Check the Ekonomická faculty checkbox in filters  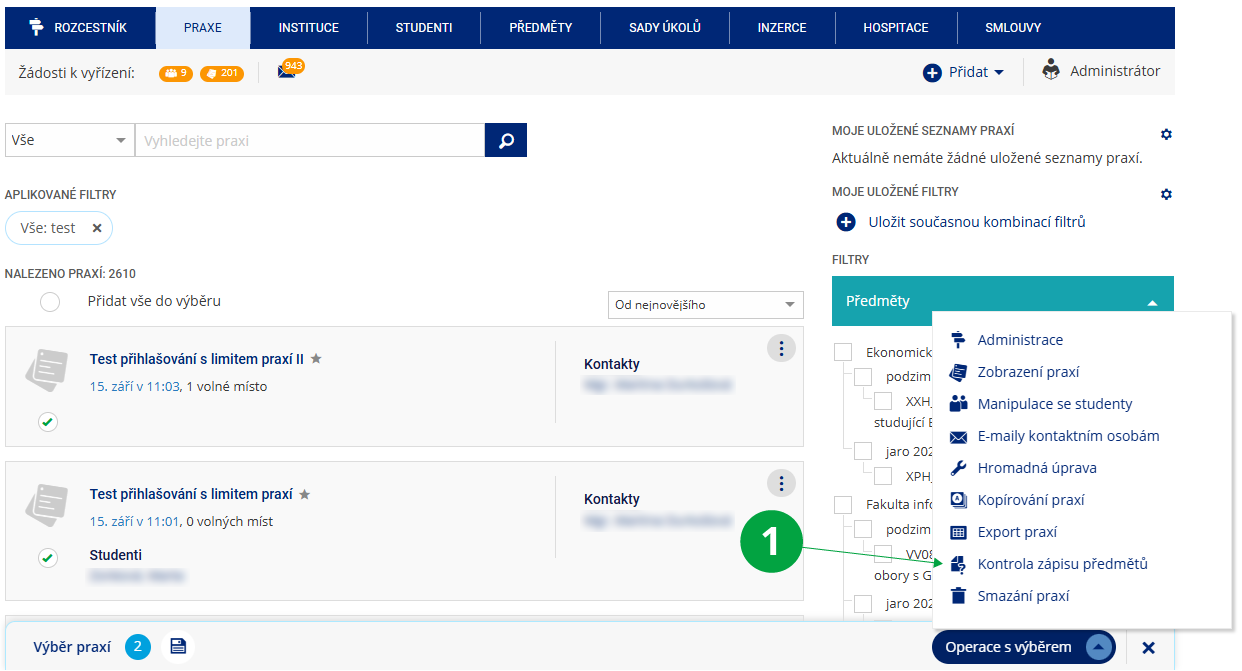843,352
